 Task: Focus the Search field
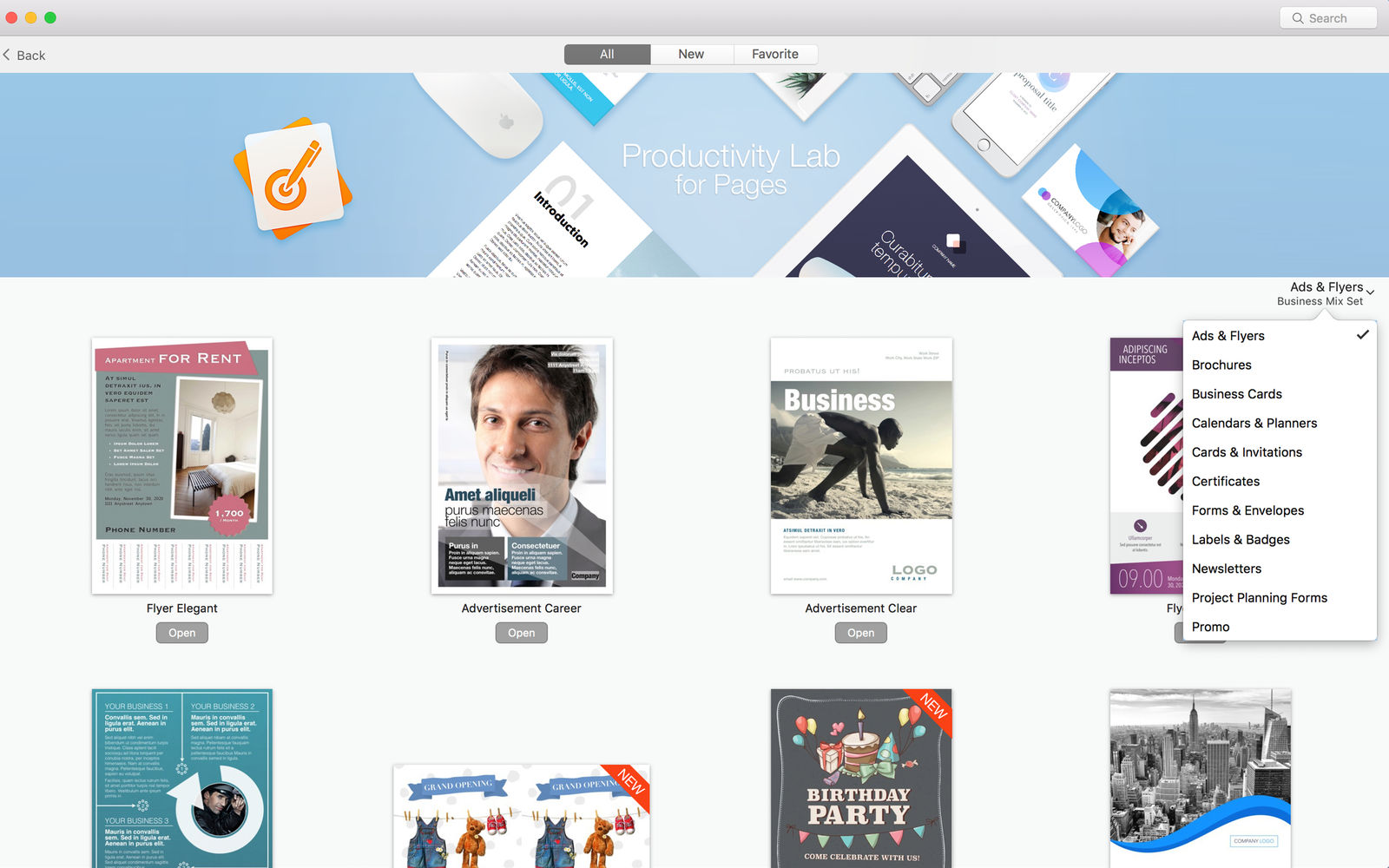tap(1328, 18)
